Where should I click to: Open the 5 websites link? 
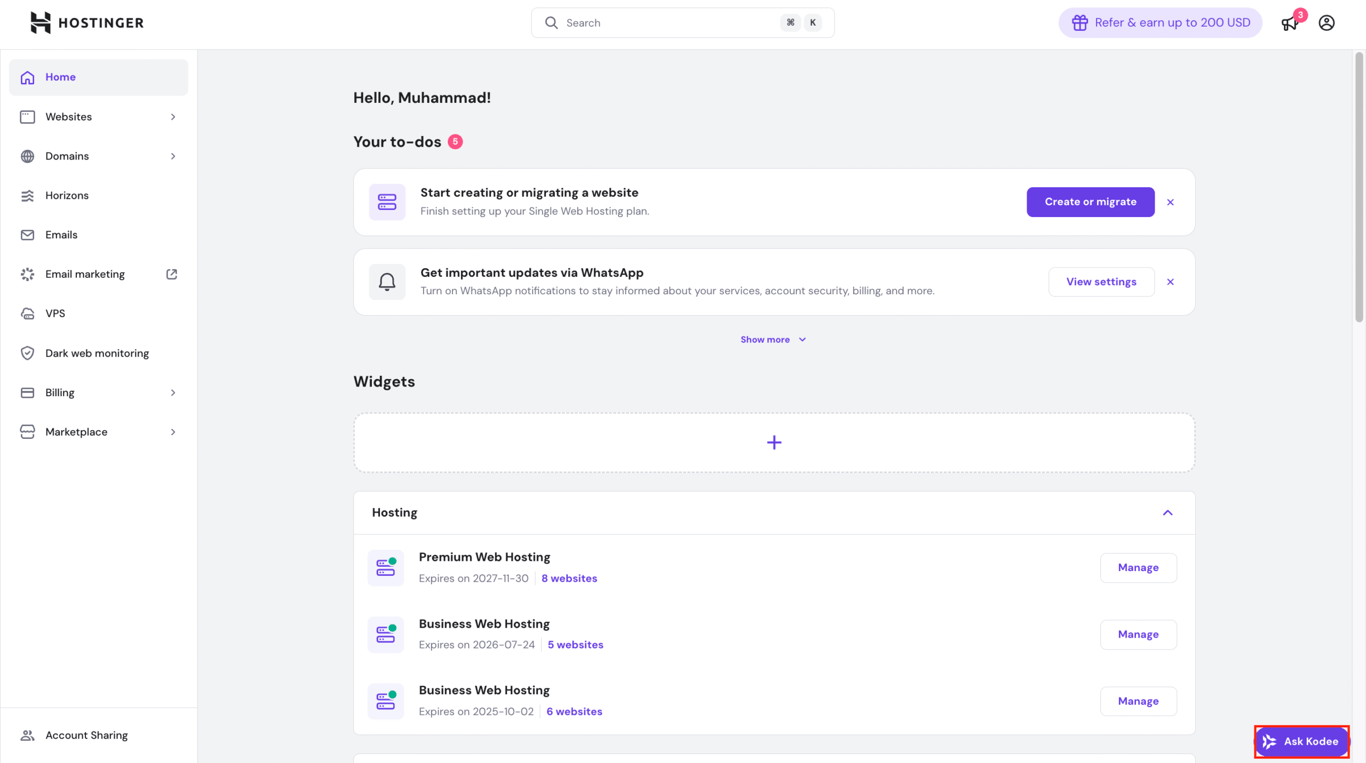[x=575, y=645]
